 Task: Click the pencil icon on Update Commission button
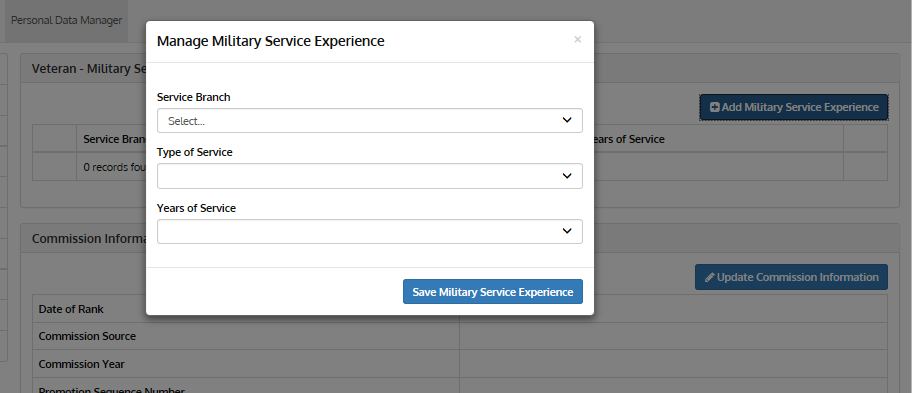[x=710, y=277]
